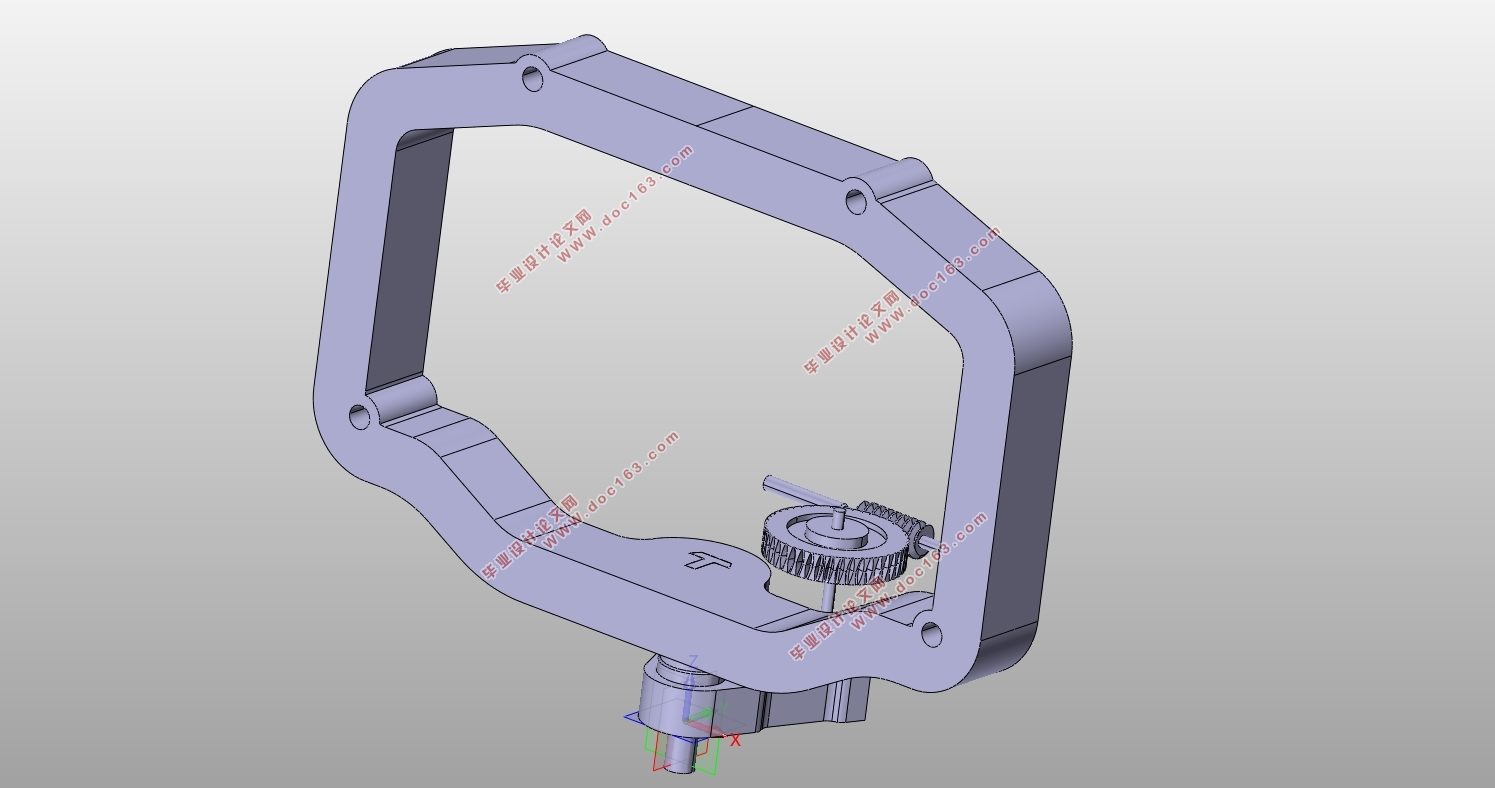Select the top-left mounting hole of frame
1495x788 pixels.
pos(534,76)
